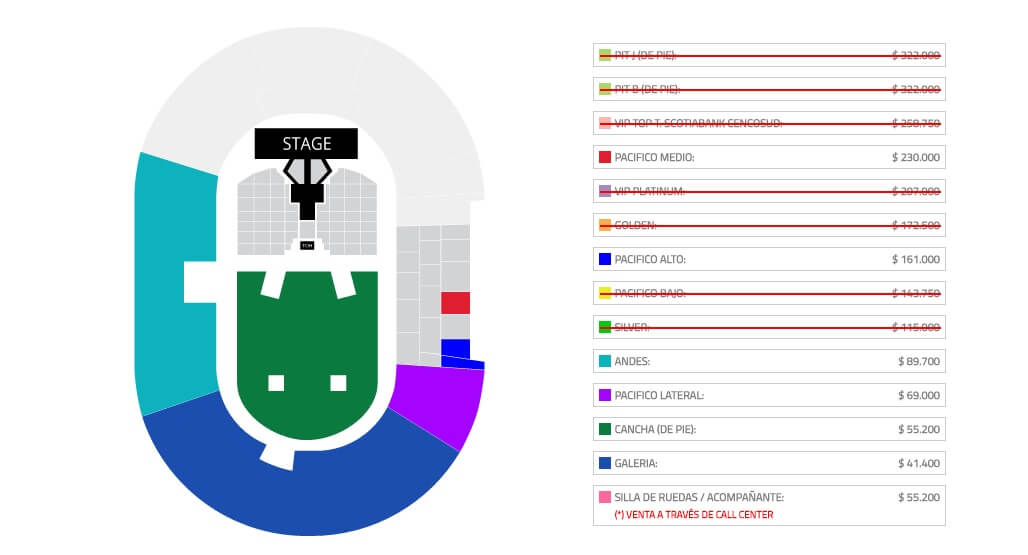Click the pink swatch beside SILLA DE RUEDAS
Viewport: 1028px width, 555px height.
(604, 497)
